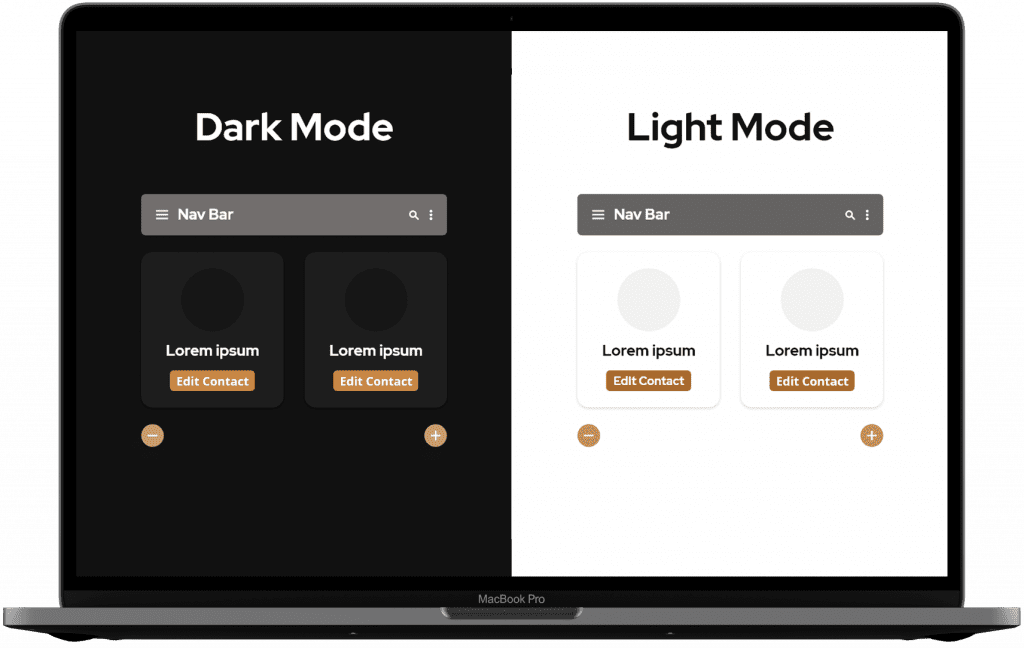The image size is (1024, 648).
Task: Open hamburger menu in Light Mode nav bar
Action: pos(598,215)
